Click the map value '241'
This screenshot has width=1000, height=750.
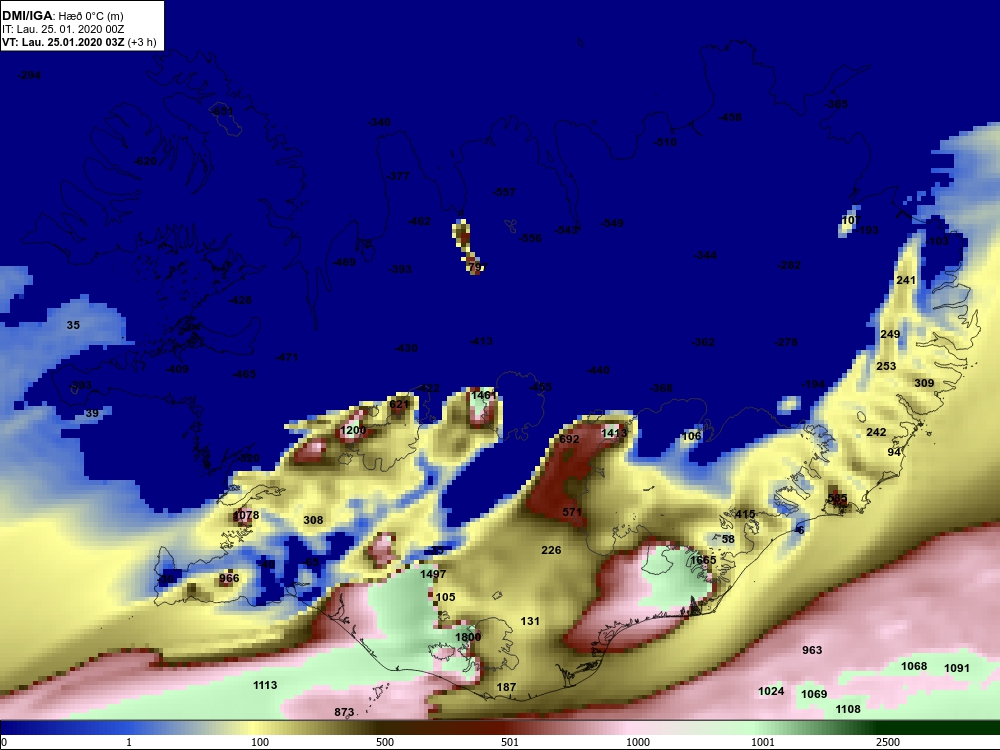point(906,280)
